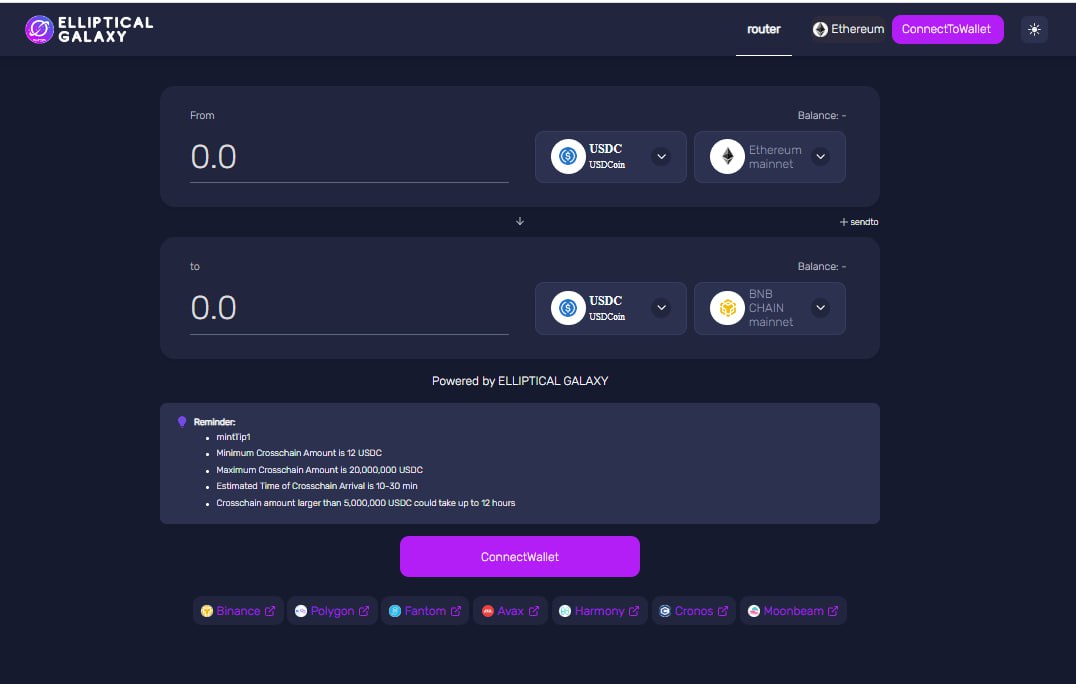Open the Ethereum network selector in header
This screenshot has height=684, width=1076.
[x=848, y=30]
